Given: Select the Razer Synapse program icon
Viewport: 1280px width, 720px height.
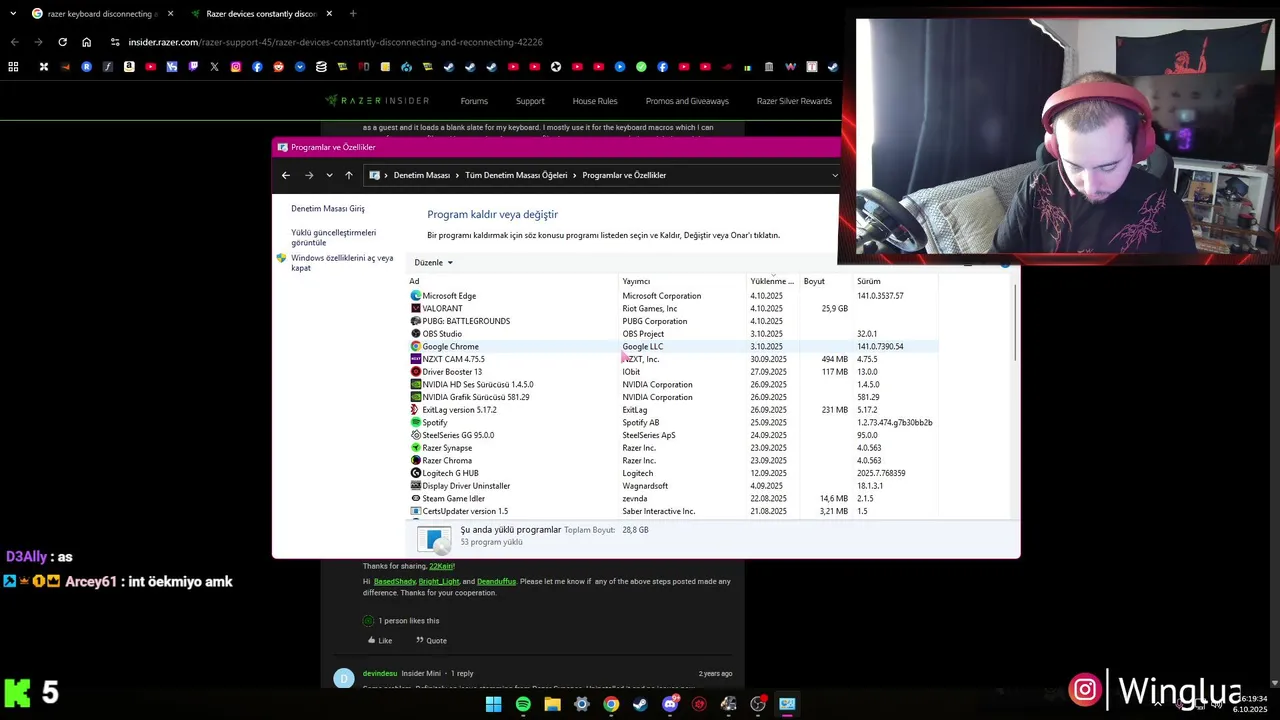Looking at the screenshot, I should click(416, 448).
